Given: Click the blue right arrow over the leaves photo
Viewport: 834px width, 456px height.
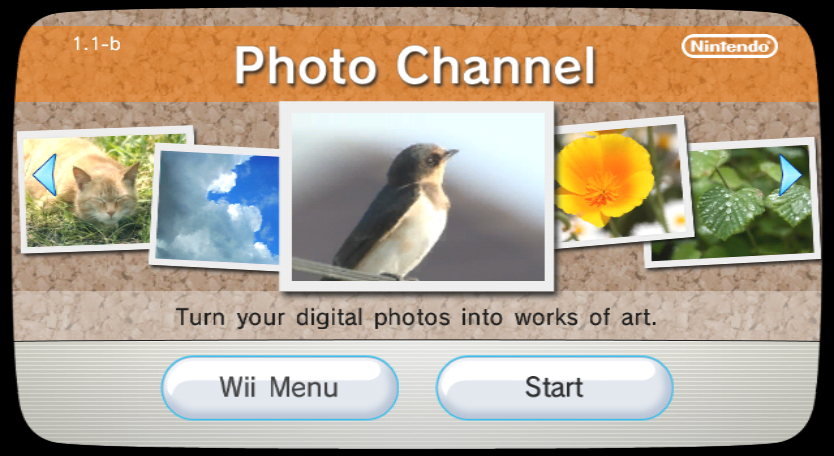Looking at the screenshot, I should click(x=790, y=175).
